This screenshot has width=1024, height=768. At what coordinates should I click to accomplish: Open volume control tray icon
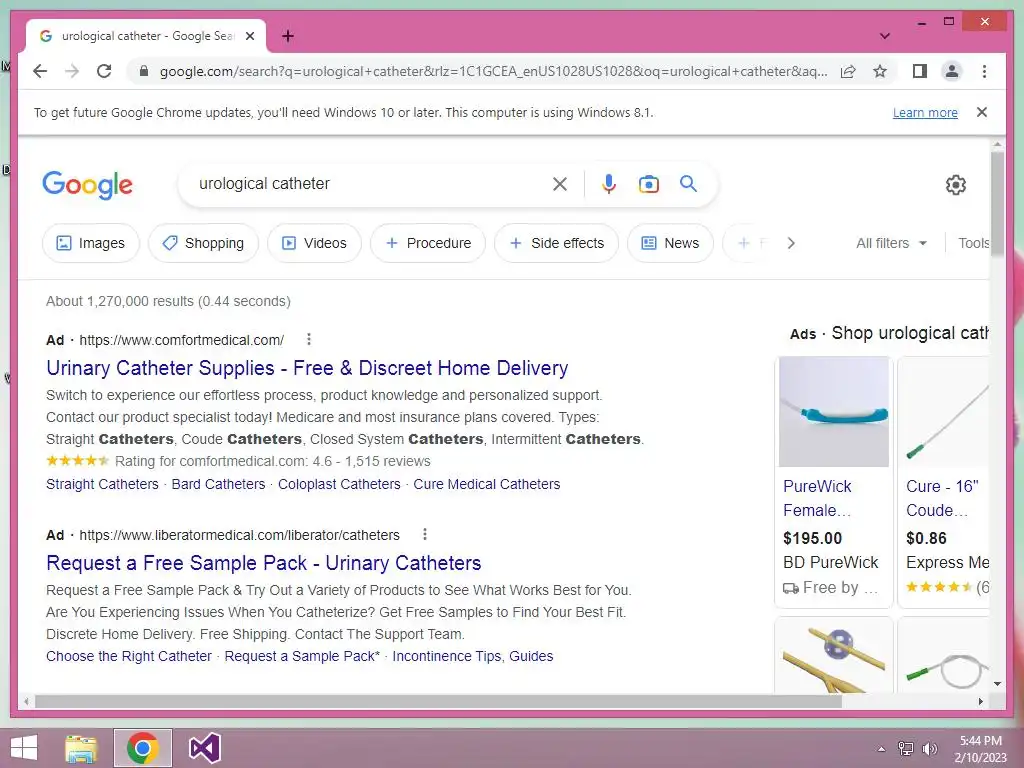click(x=929, y=749)
